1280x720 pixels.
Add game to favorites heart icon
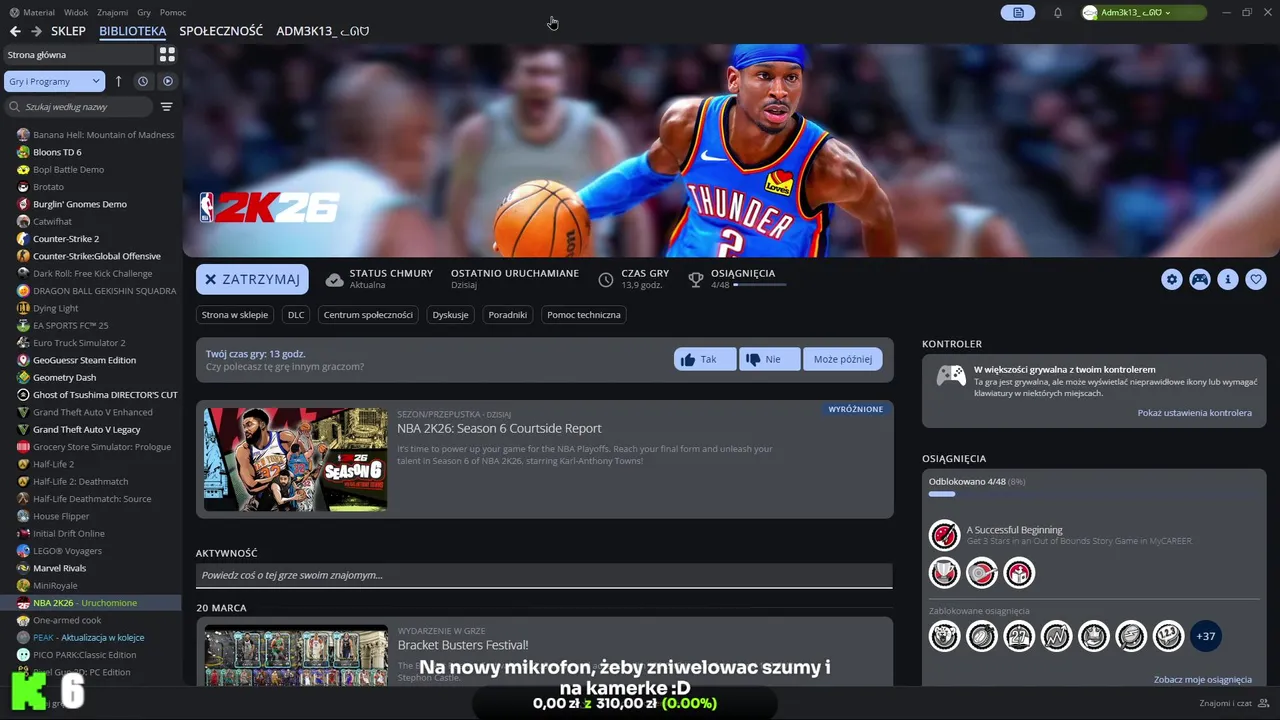pyautogui.click(x=1256, y=280)
